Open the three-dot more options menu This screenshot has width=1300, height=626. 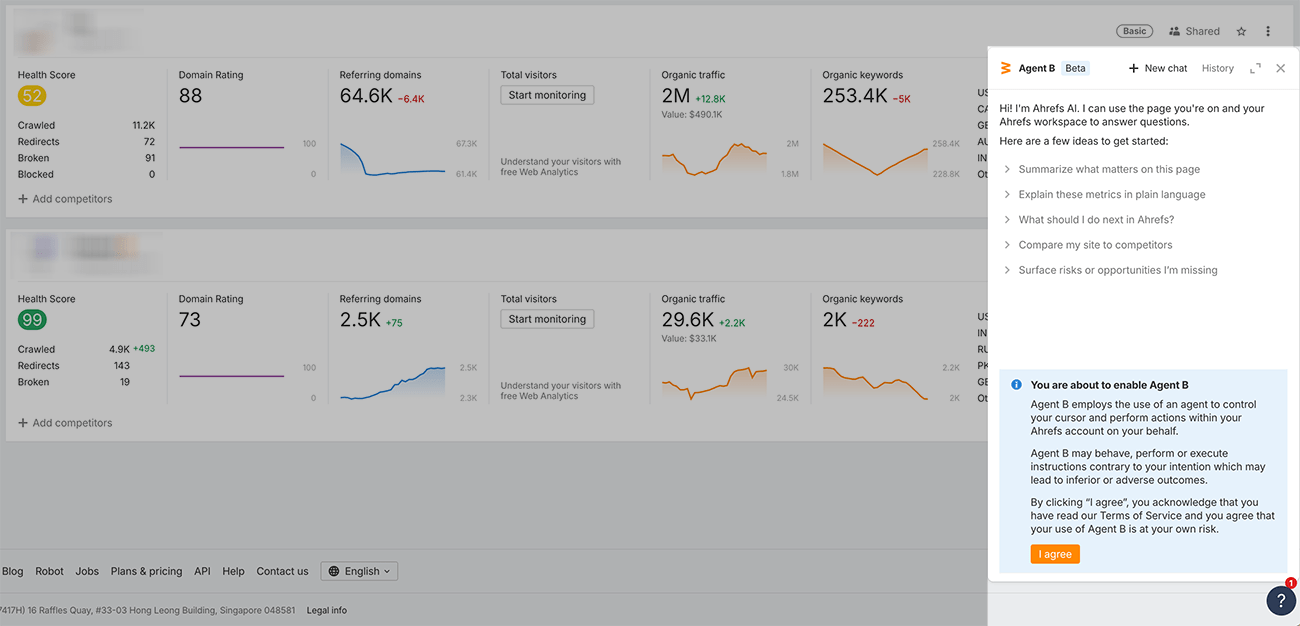coord(1268,31)
